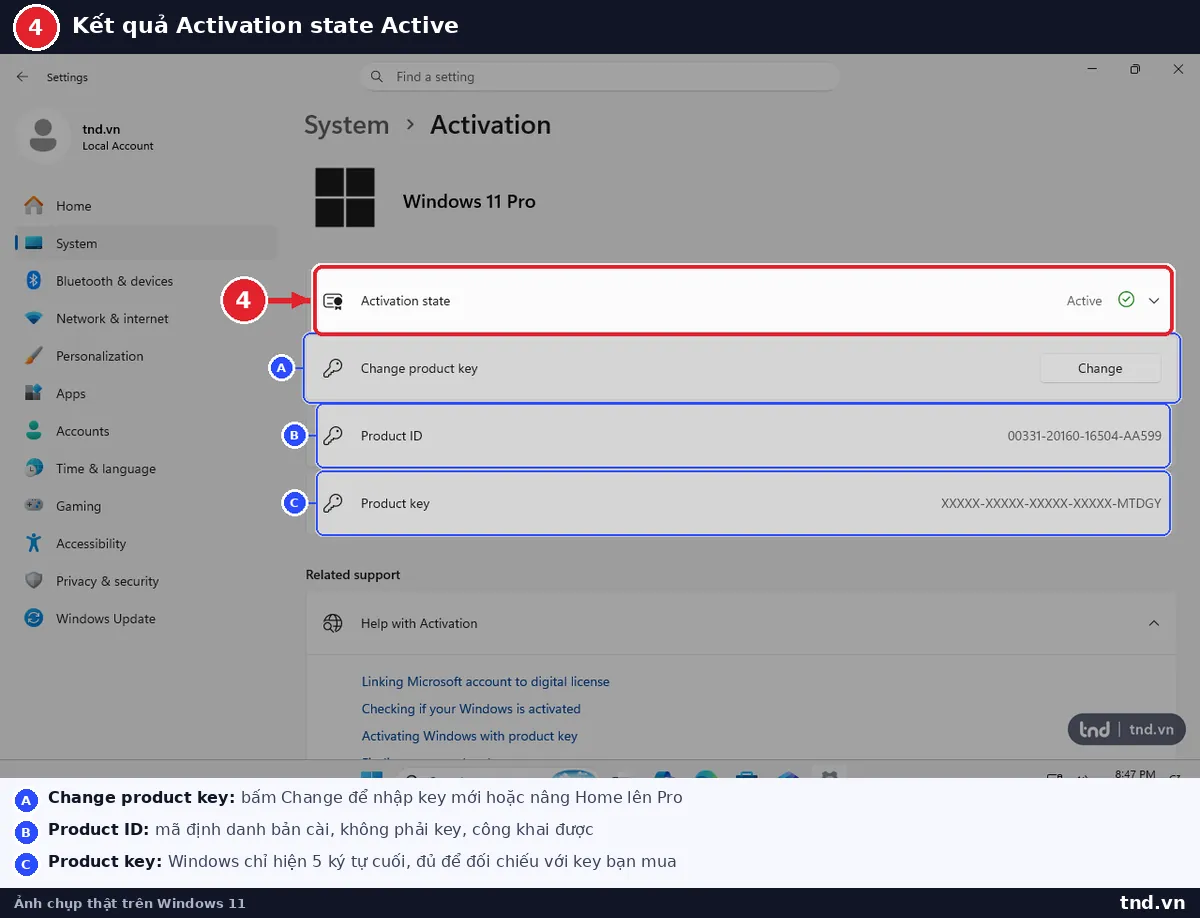Open Personalization paintbrush icon

(x=34, y=356)
